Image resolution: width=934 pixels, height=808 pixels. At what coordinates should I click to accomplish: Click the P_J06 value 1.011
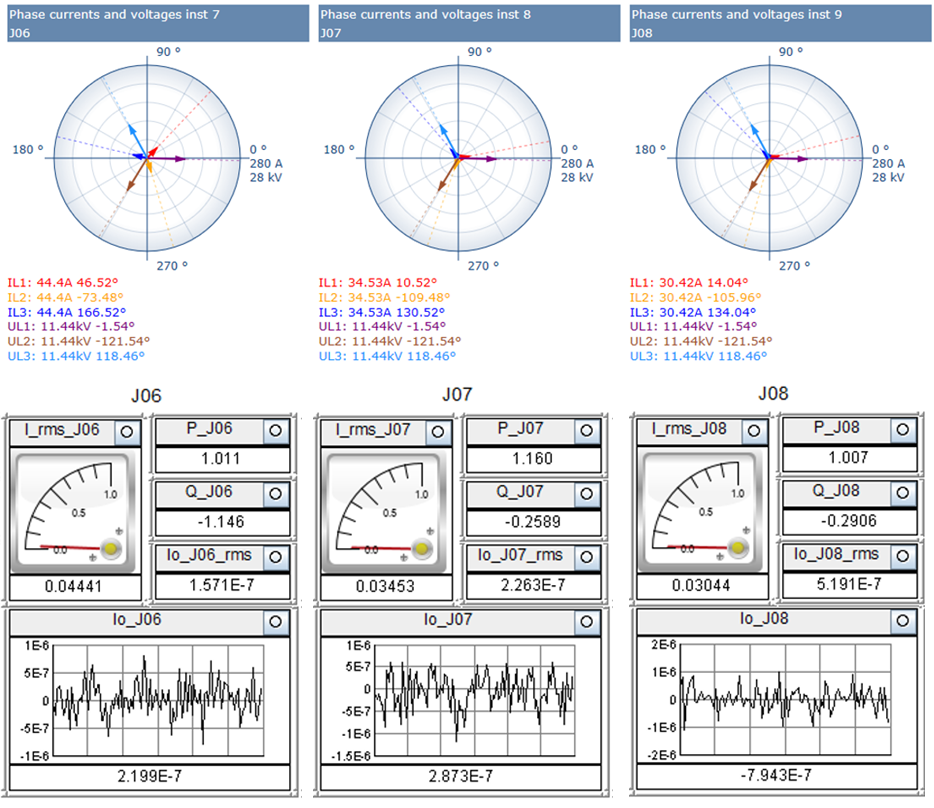(222, 459)
